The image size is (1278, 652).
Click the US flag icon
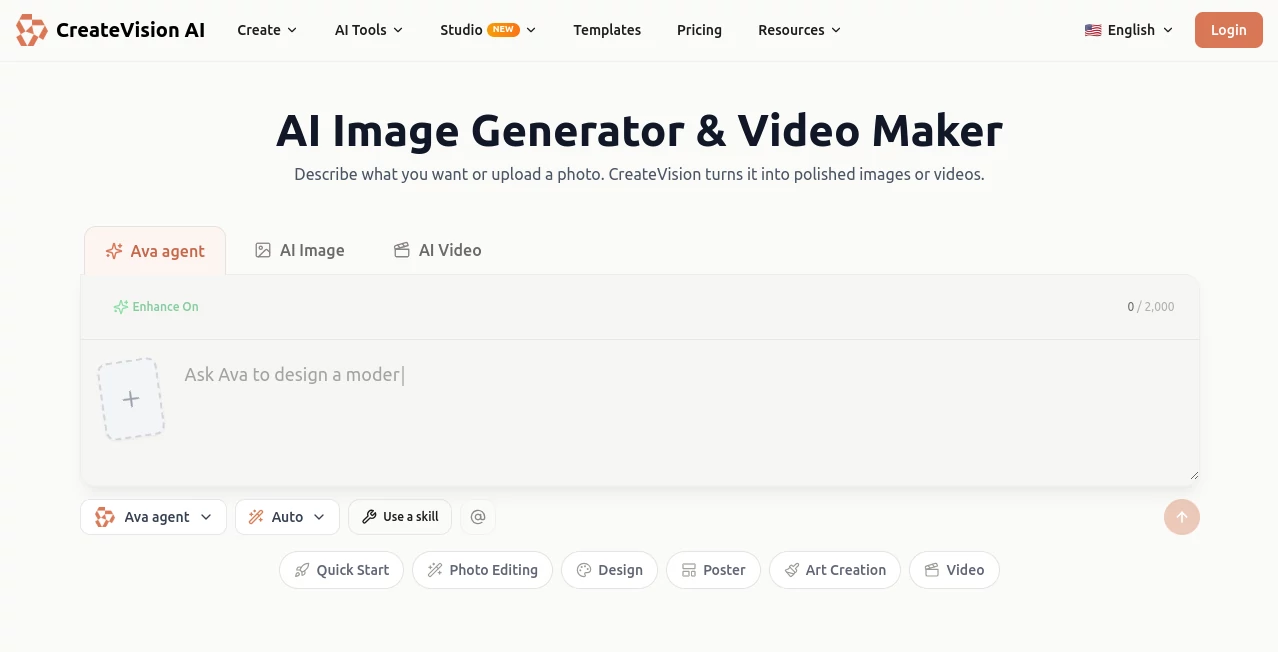click(1093, 30)
